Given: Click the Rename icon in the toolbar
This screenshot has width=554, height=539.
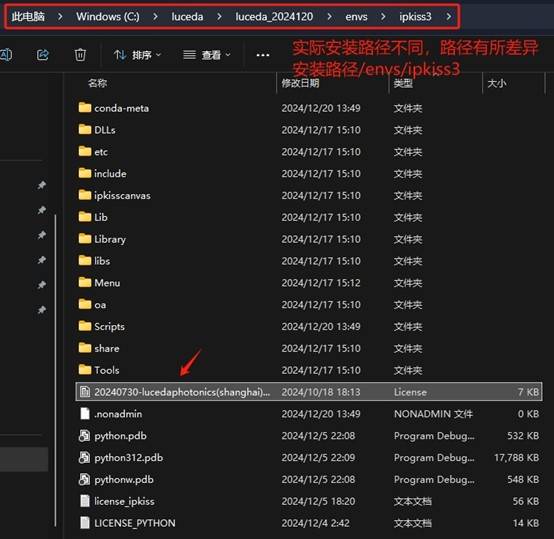Looking at the screenshot, I should (6, 55).
